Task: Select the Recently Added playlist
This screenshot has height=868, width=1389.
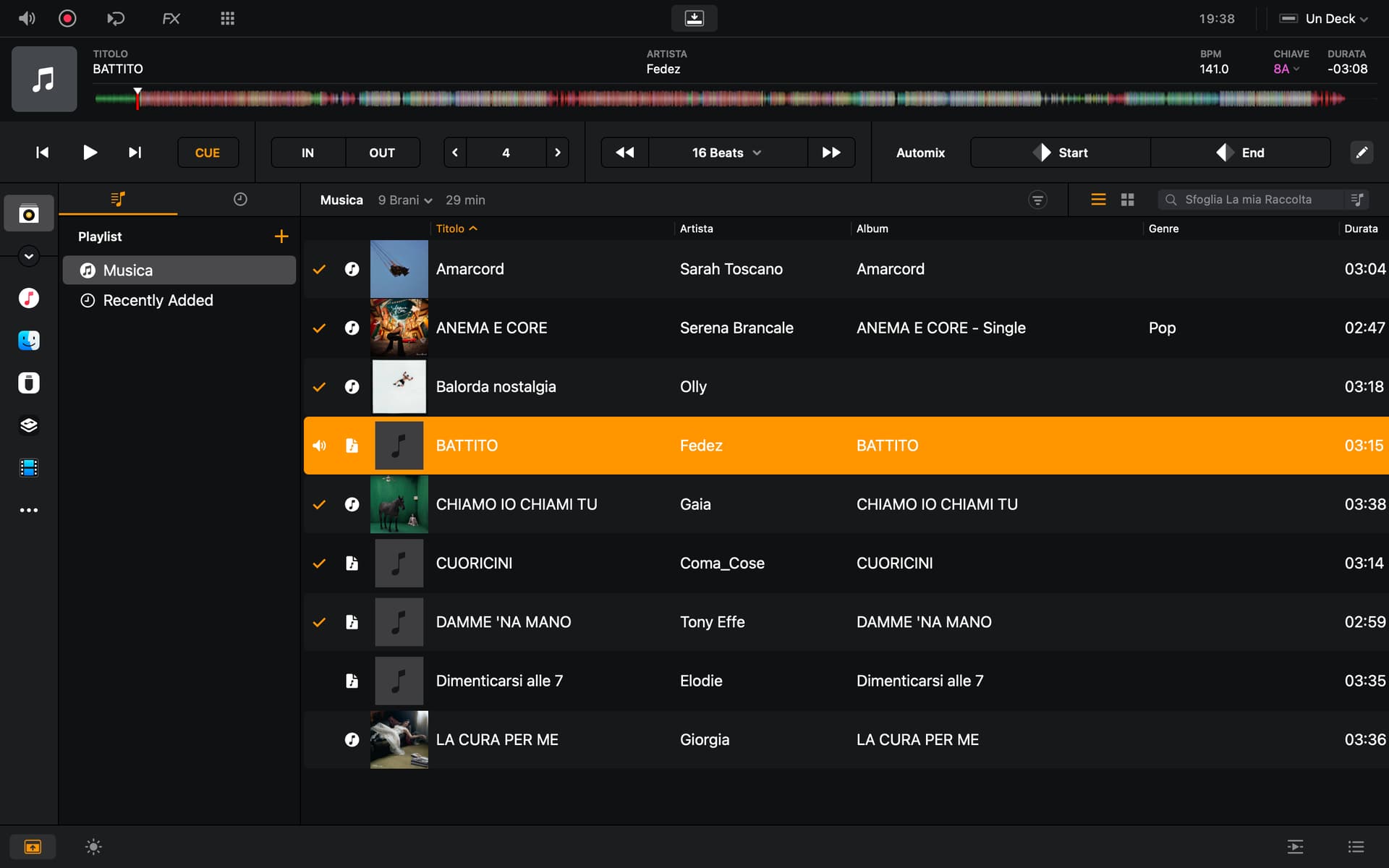Action: click(x=158, y=300)
